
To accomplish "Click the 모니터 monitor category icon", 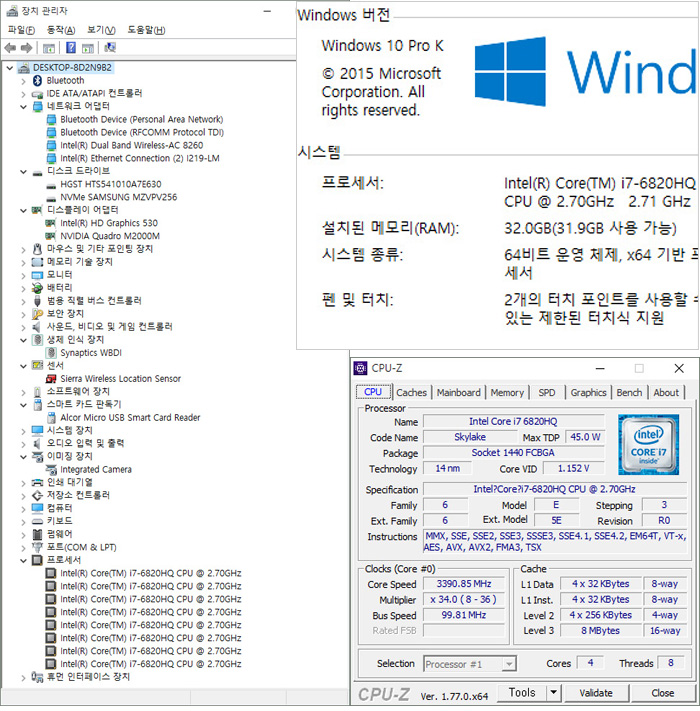I will click(38, 275).
